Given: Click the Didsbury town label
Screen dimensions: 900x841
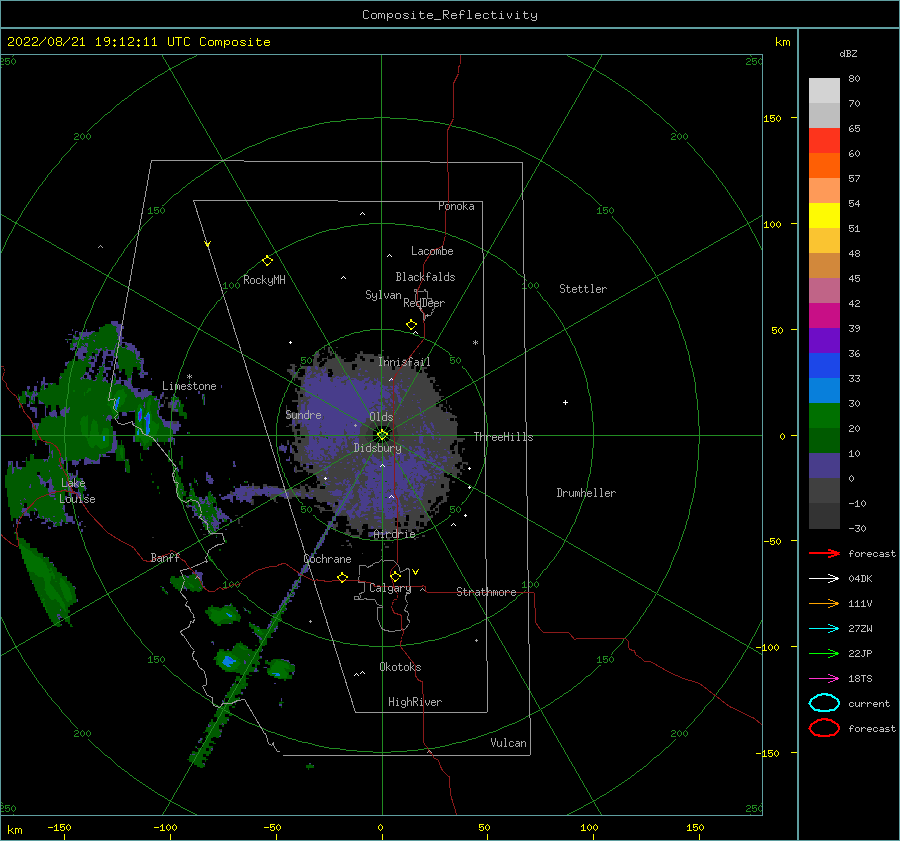Looking at the screenshot, I should click(377, 448).
